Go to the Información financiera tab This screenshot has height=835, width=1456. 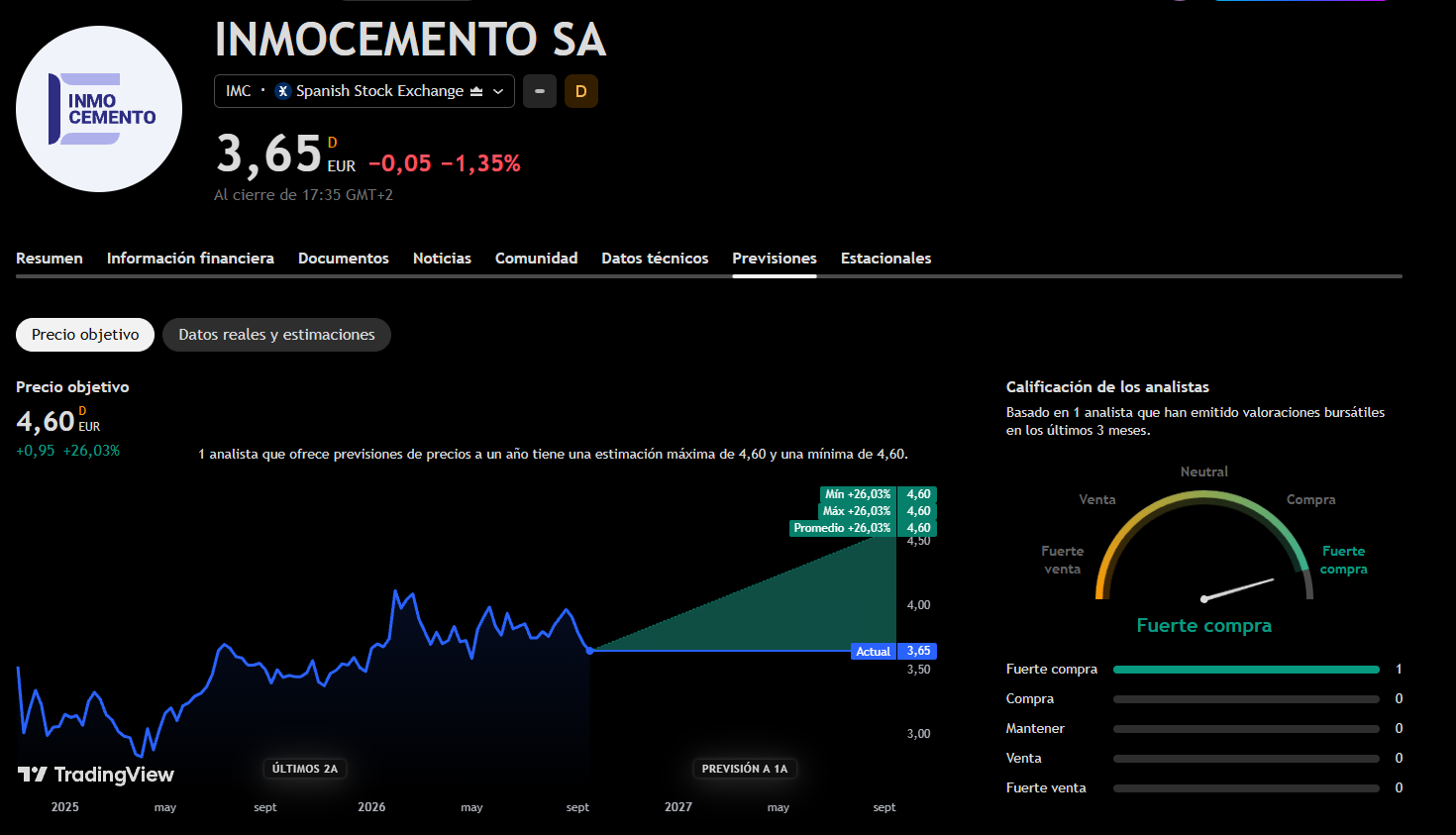(x=190, y=259)
